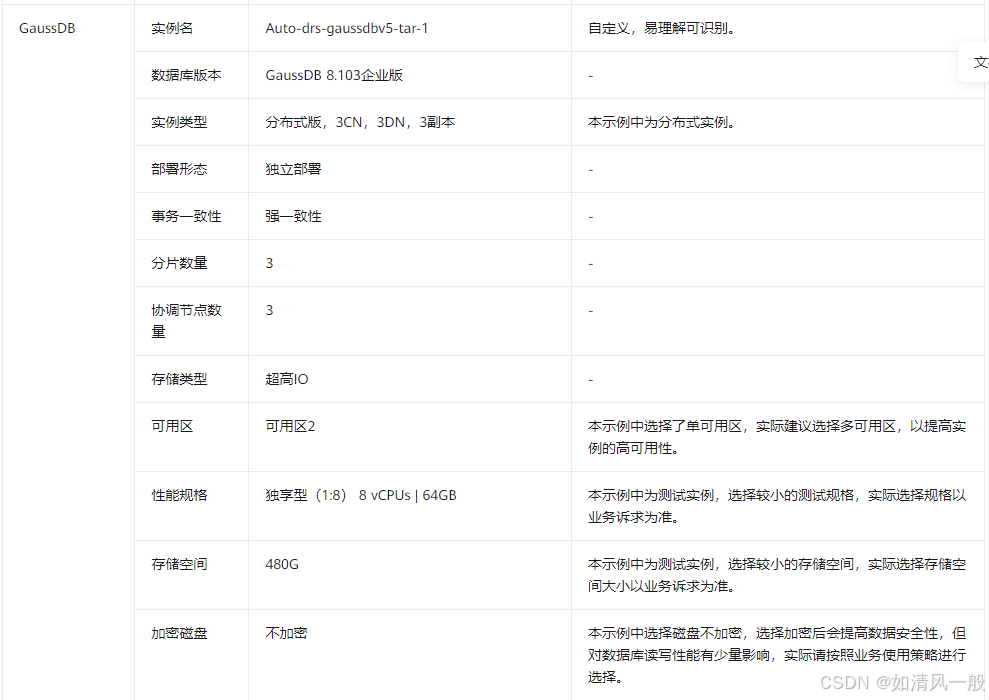Click the 协调节点数量 parameter label

(186, 321)
